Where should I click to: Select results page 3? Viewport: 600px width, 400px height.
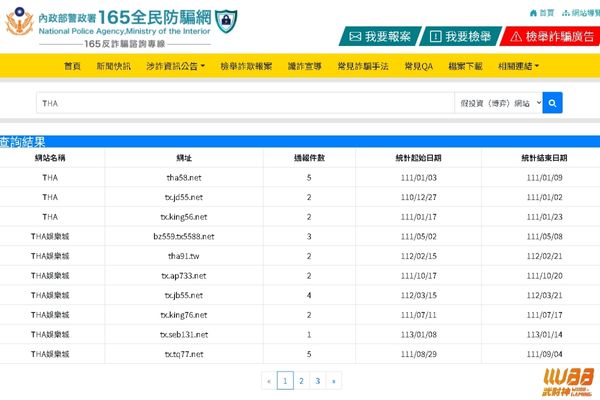318,380
